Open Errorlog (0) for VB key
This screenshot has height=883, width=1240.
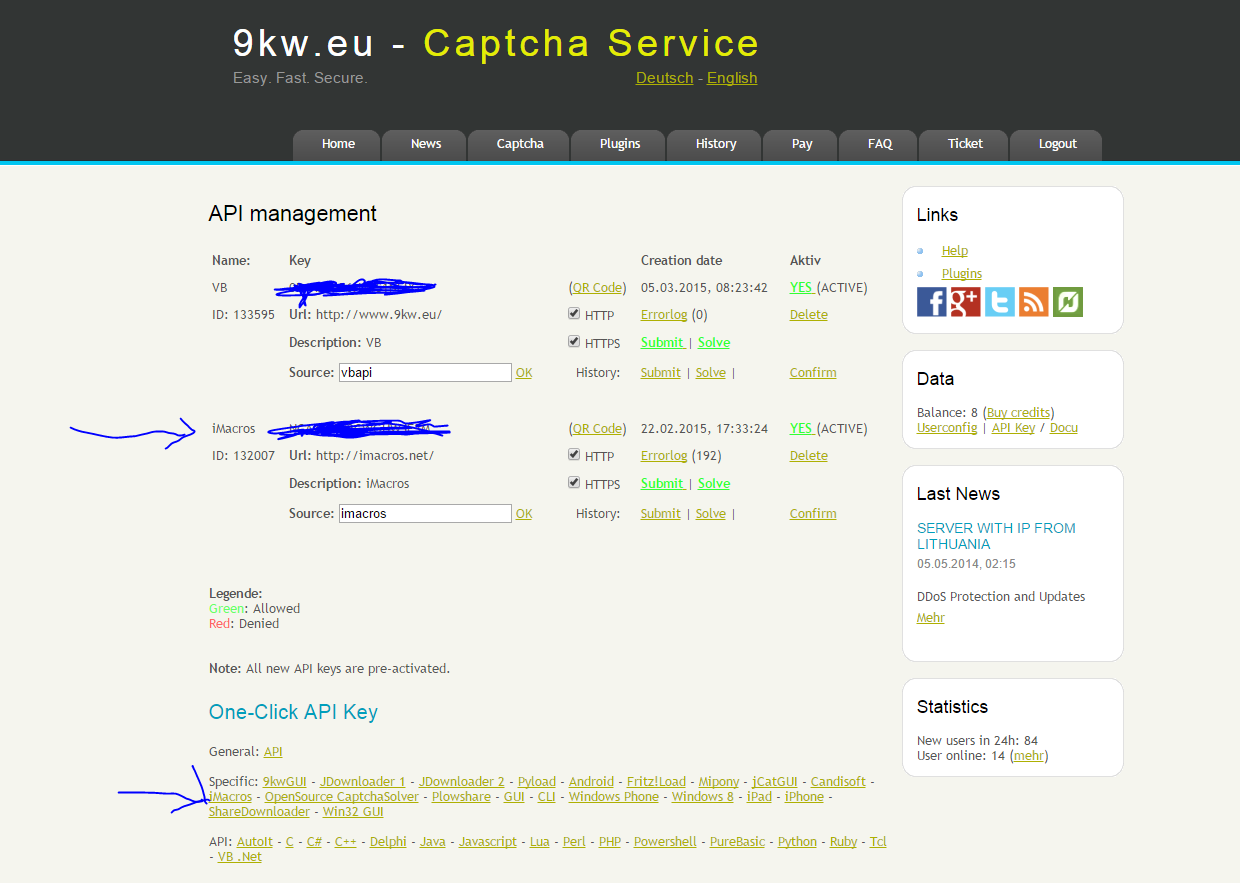pos(664,315)
